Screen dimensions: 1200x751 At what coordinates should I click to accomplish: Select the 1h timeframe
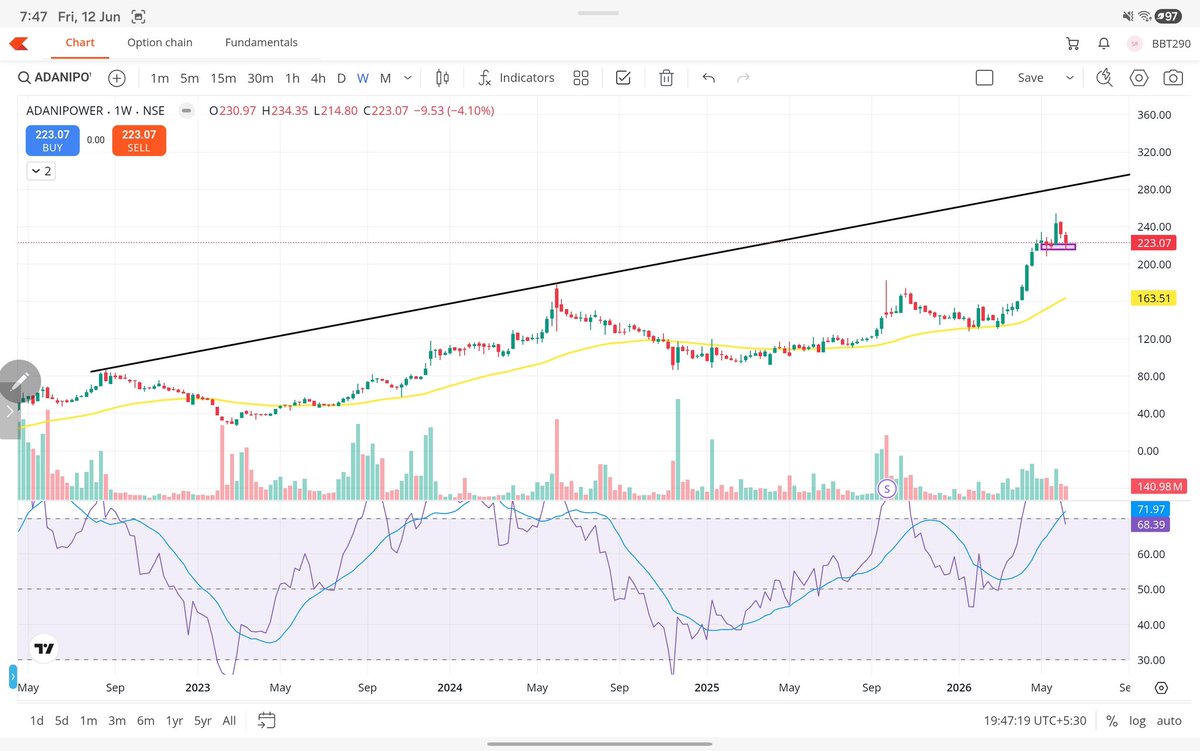point(292,78)
